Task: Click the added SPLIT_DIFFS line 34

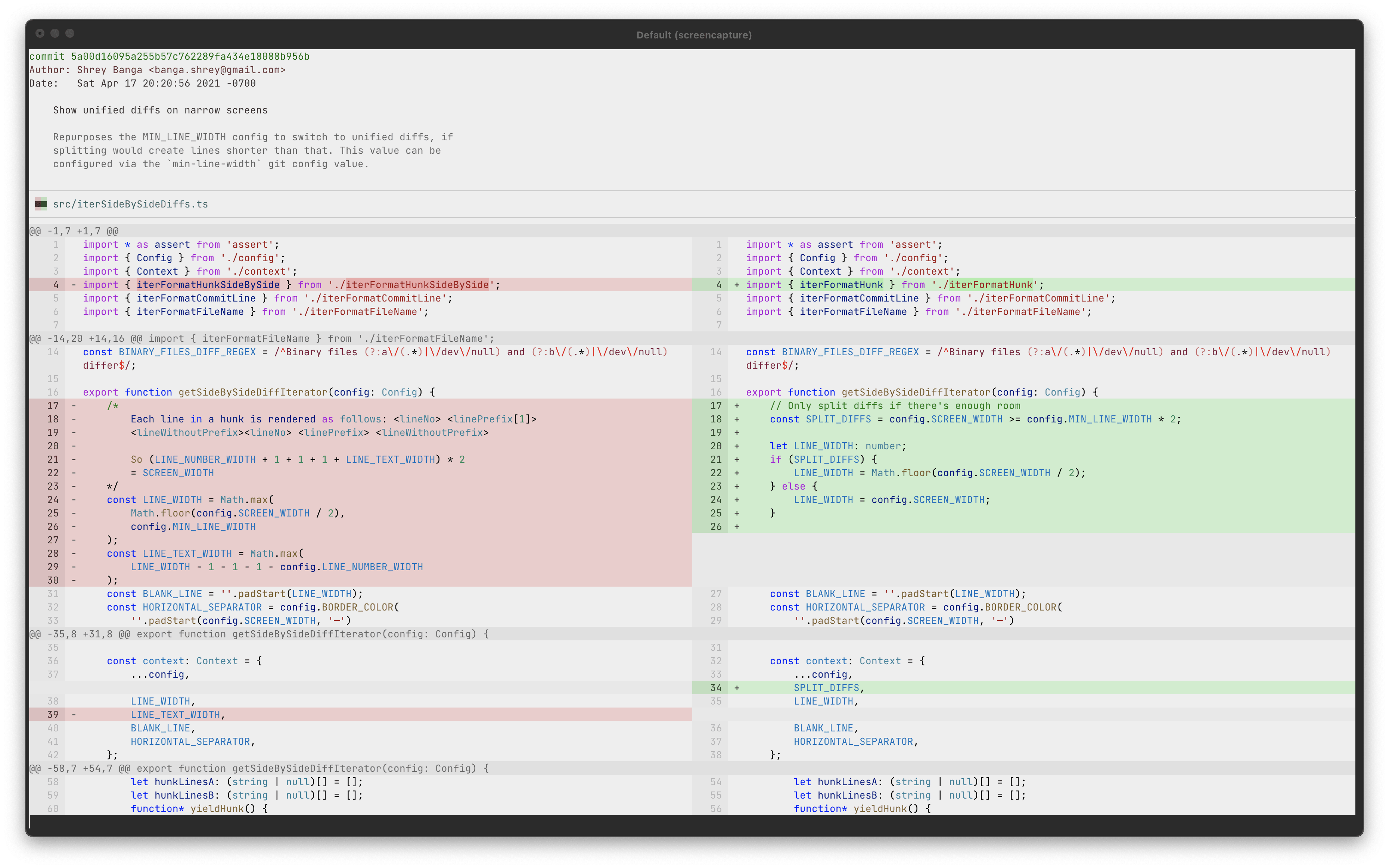Action: click(826, 687)
